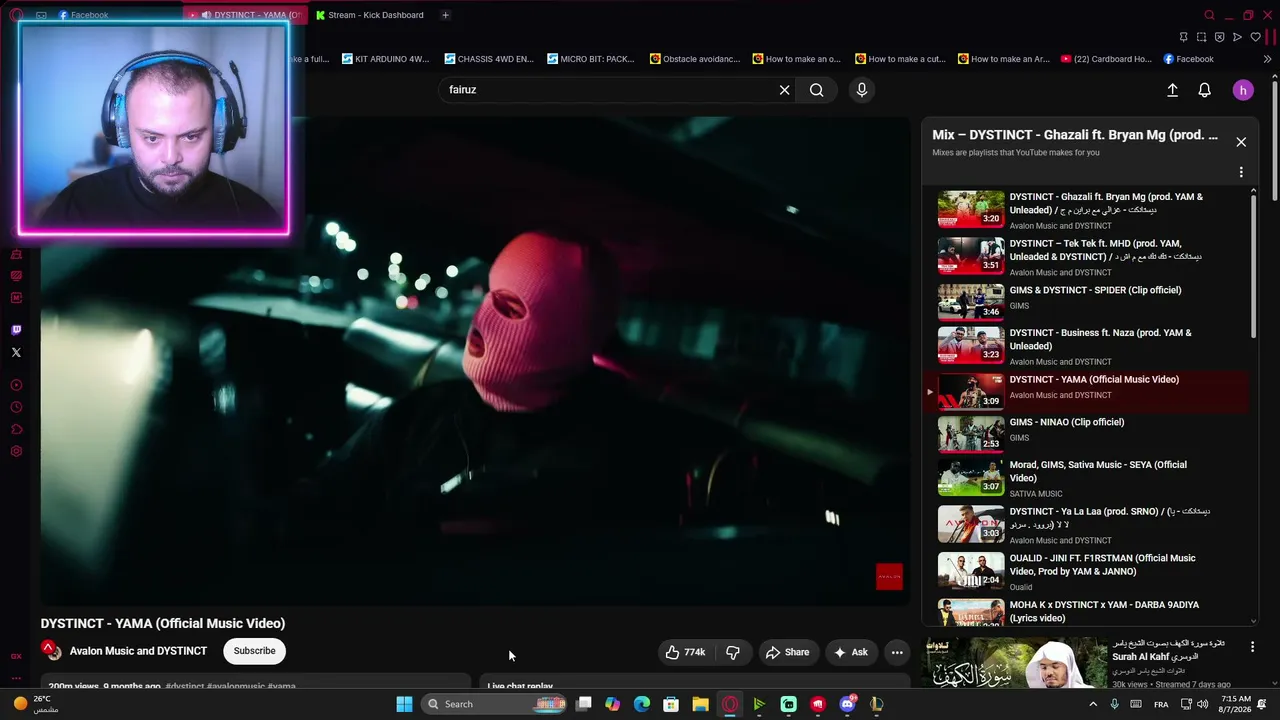Expand hidden bookmarks overflow chevron
Viewport: 1280px width, 720px height.
[1267, 59]
